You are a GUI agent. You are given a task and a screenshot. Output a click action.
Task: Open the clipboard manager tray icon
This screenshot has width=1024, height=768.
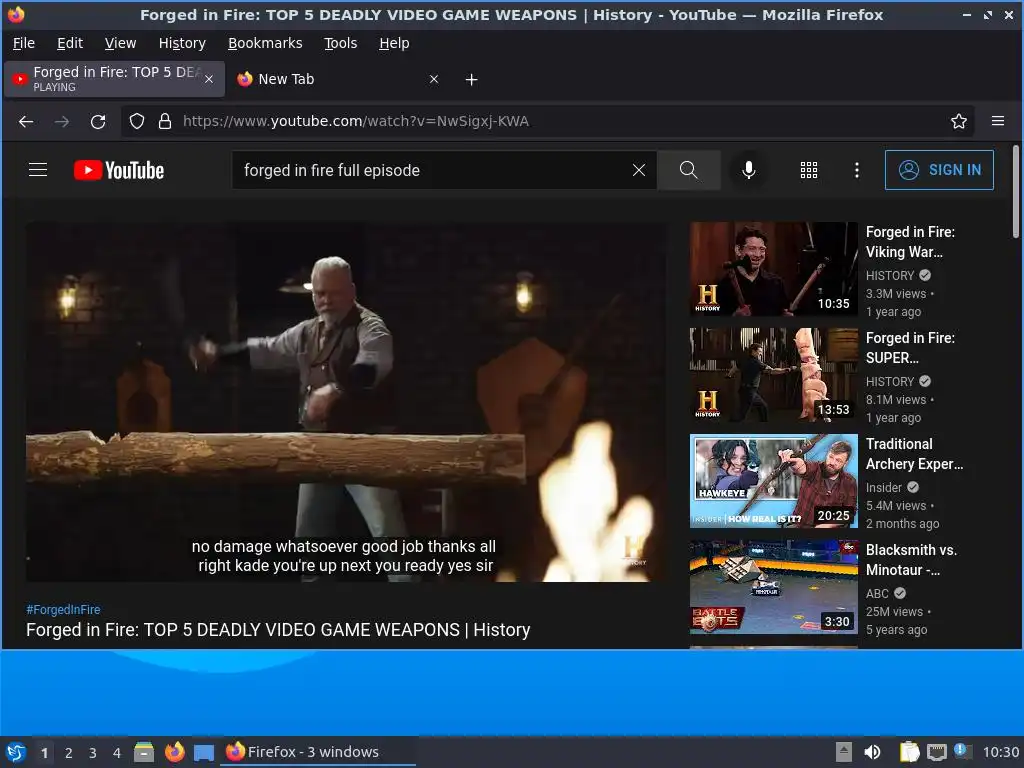point(910,752)
